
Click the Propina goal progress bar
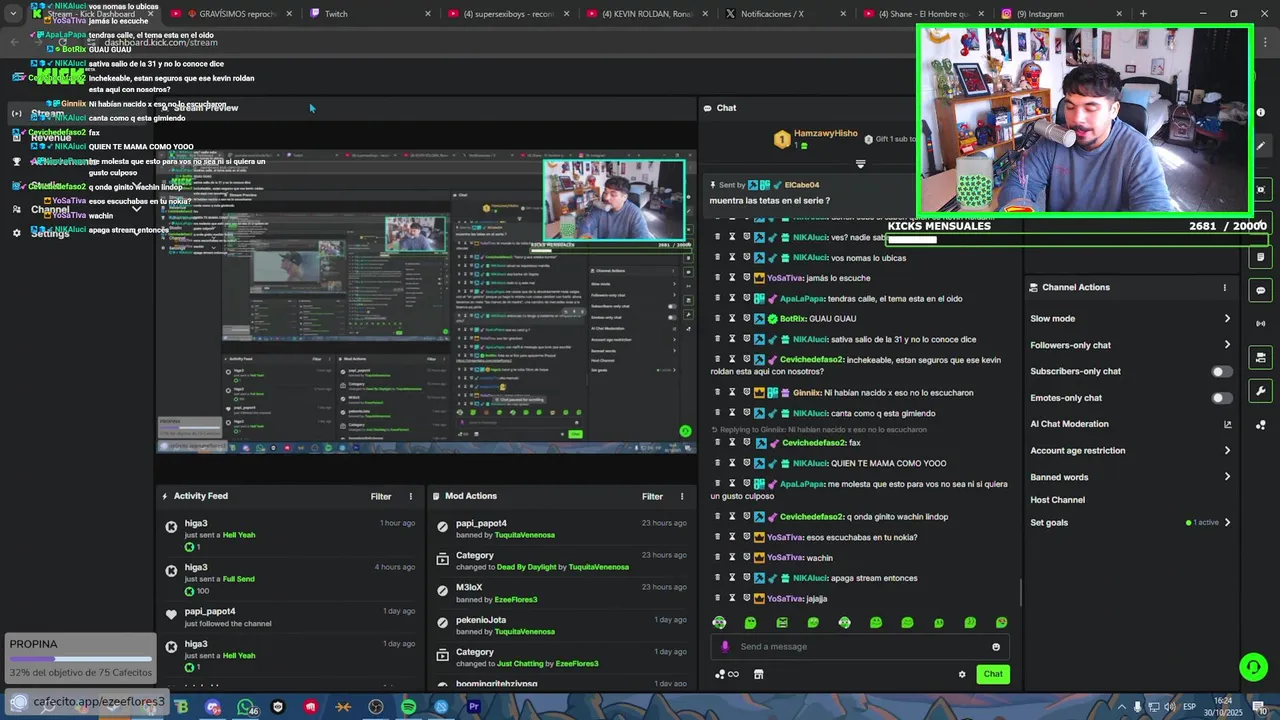tap(80, 659)
